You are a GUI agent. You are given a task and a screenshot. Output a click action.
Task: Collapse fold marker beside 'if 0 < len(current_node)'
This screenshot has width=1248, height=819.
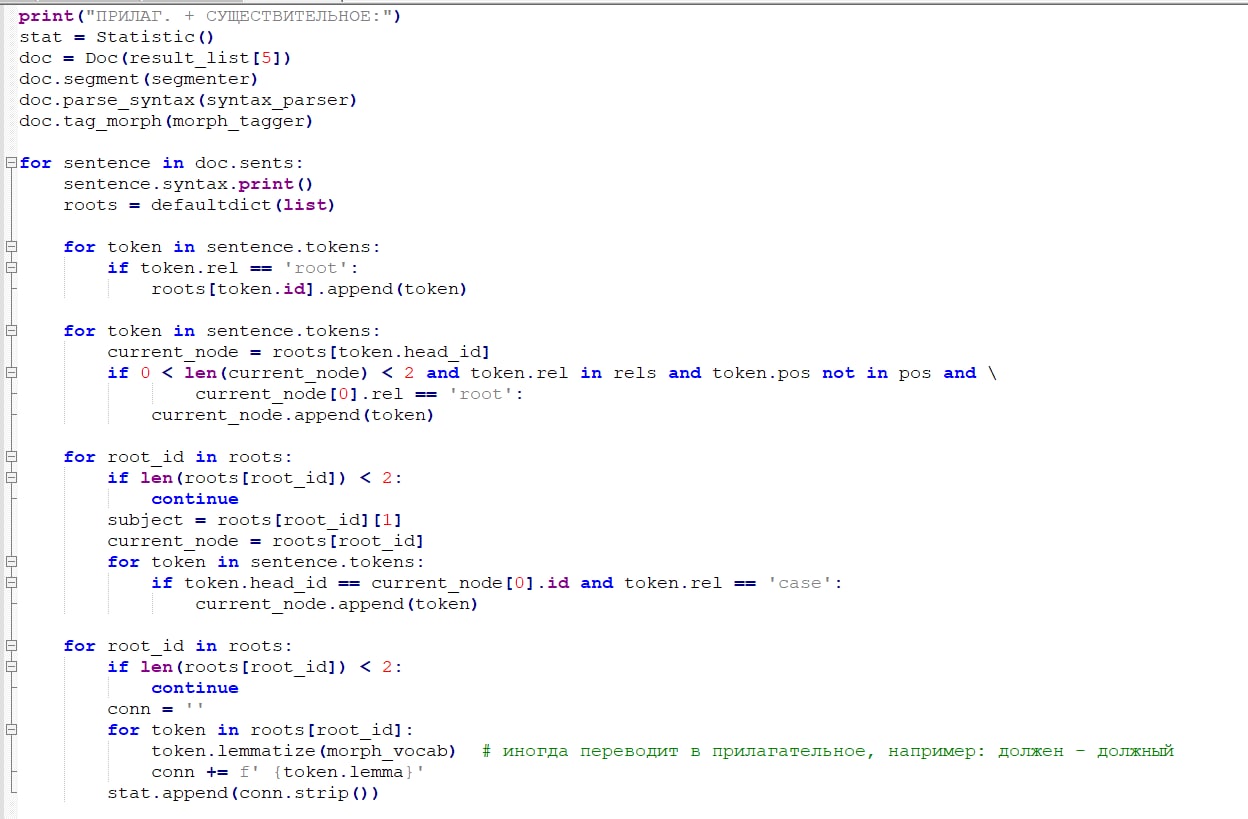click(10, 373)
